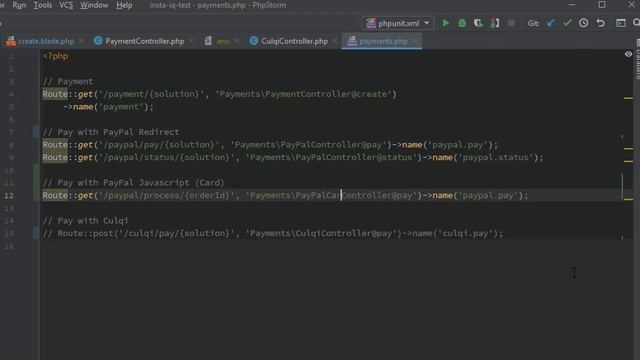Open the Tools menu
Screen dimensions: 640x360
(x=42, y=5)
